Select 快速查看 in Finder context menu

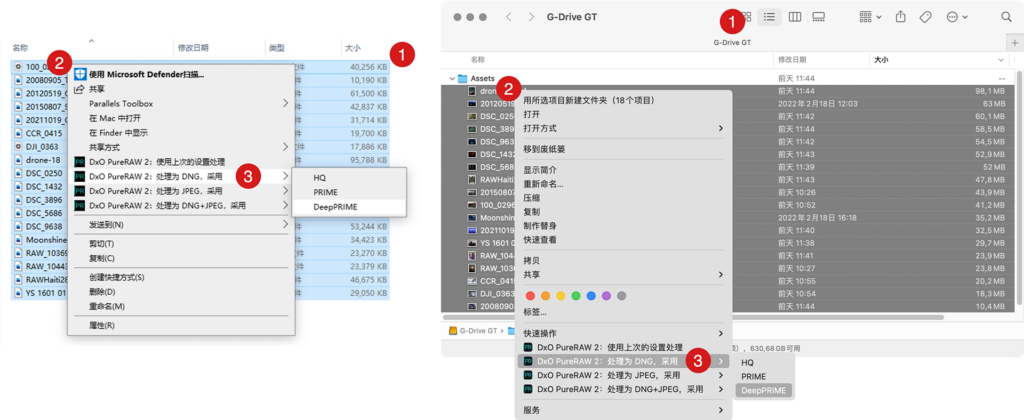[x=540, y=240]
